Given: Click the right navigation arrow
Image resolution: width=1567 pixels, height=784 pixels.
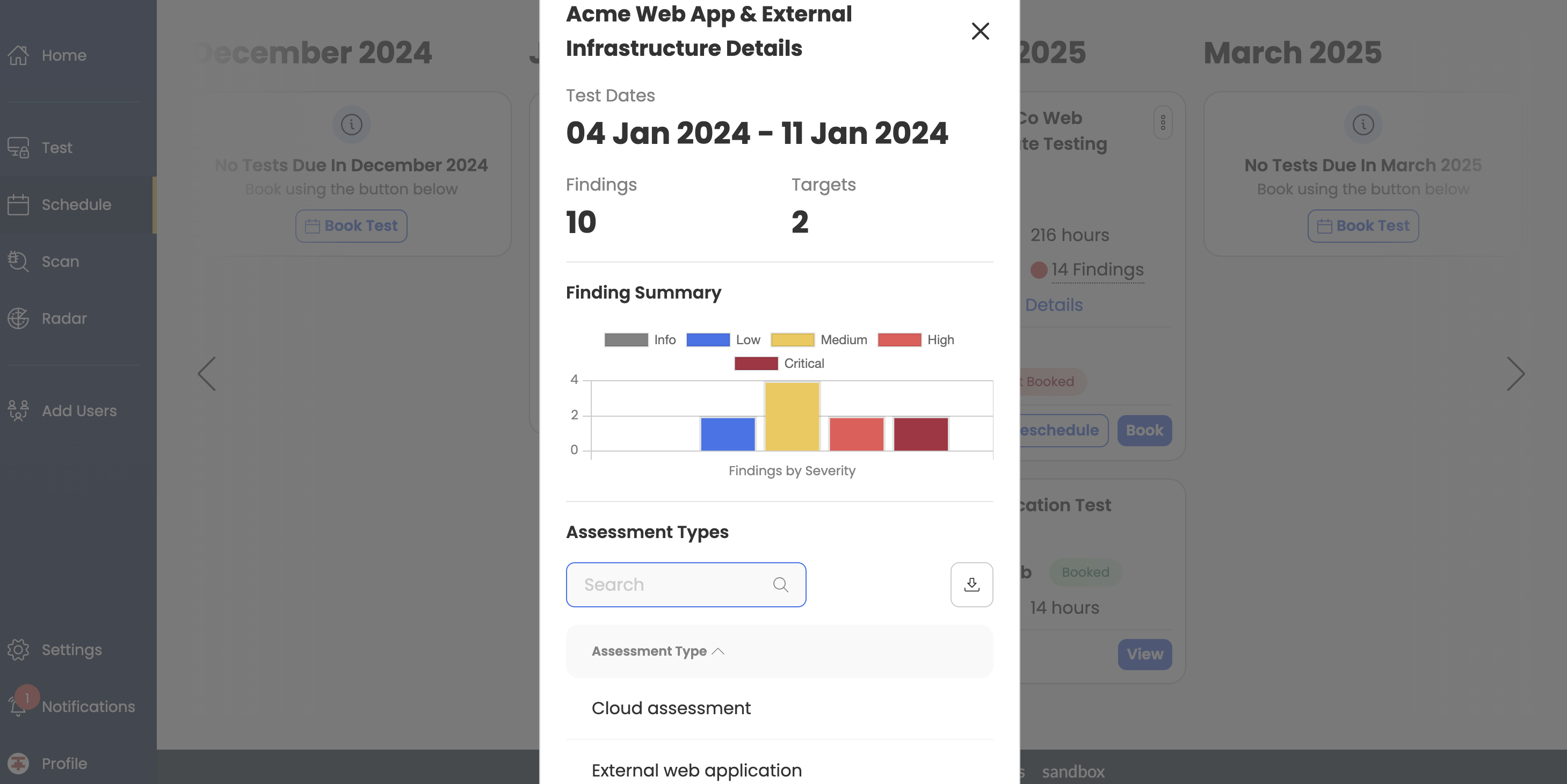Looking at the screenshot, I should pos(1516,373).
